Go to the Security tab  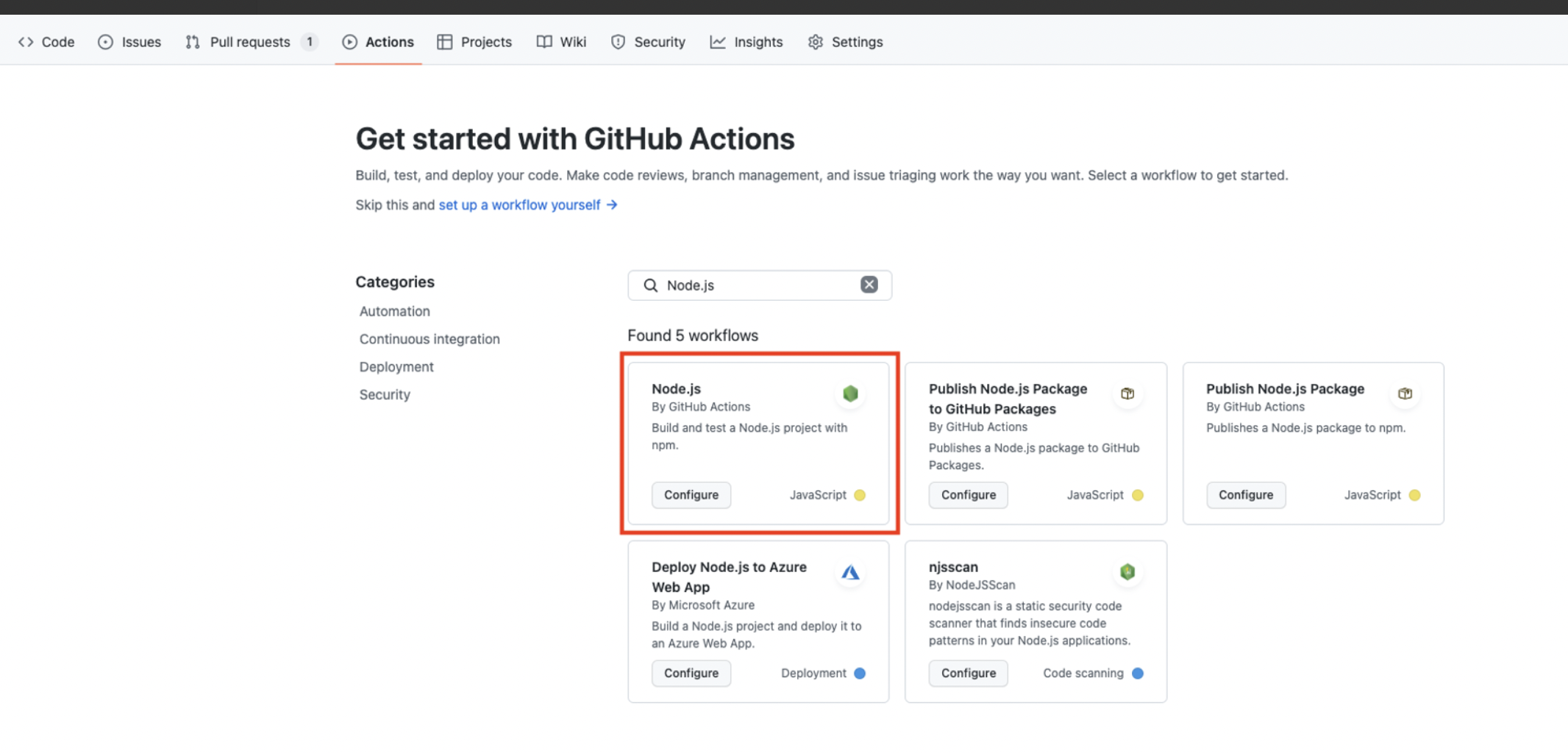point(648,42)
